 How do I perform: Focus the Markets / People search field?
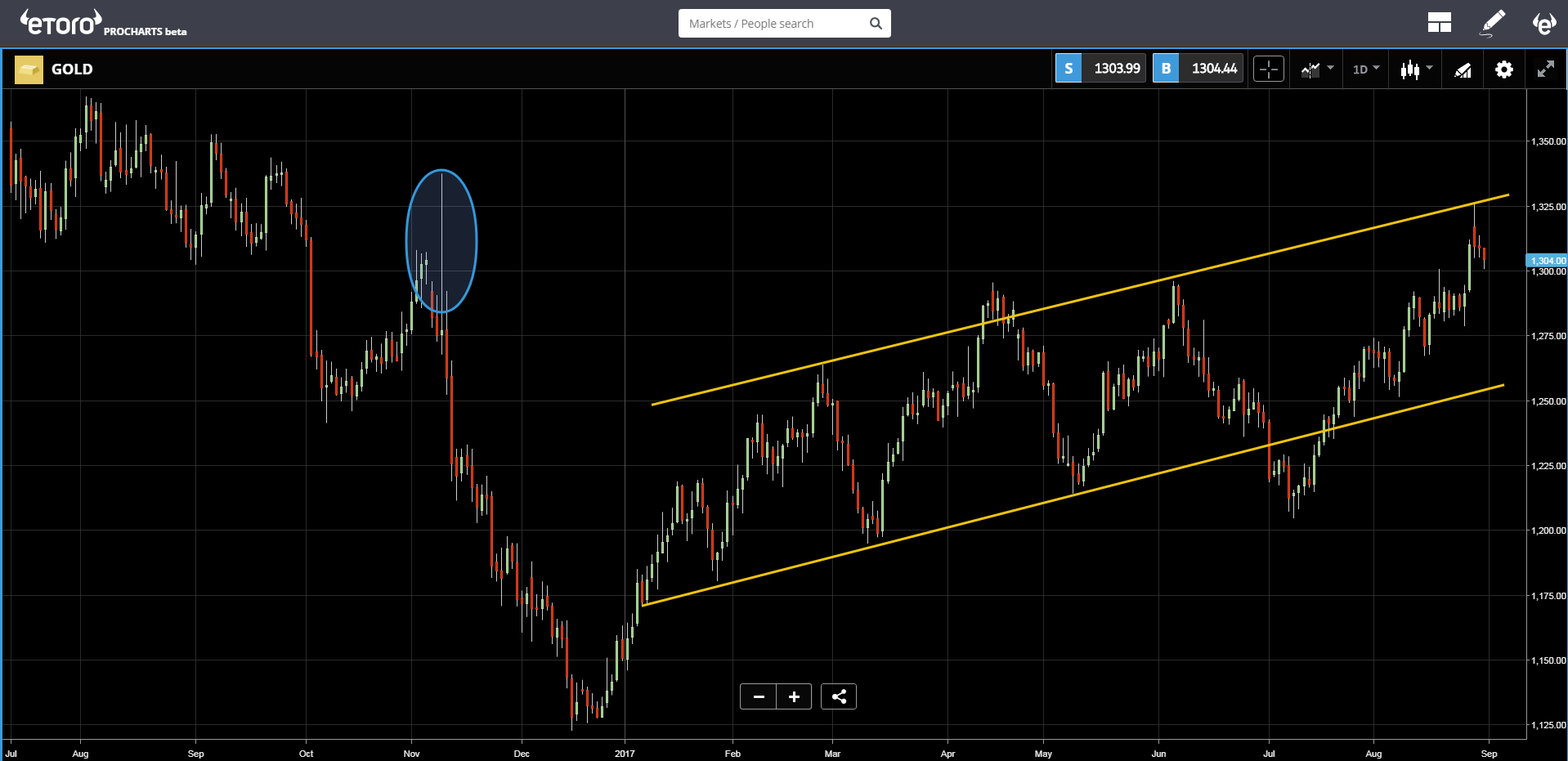coord(784,23)
